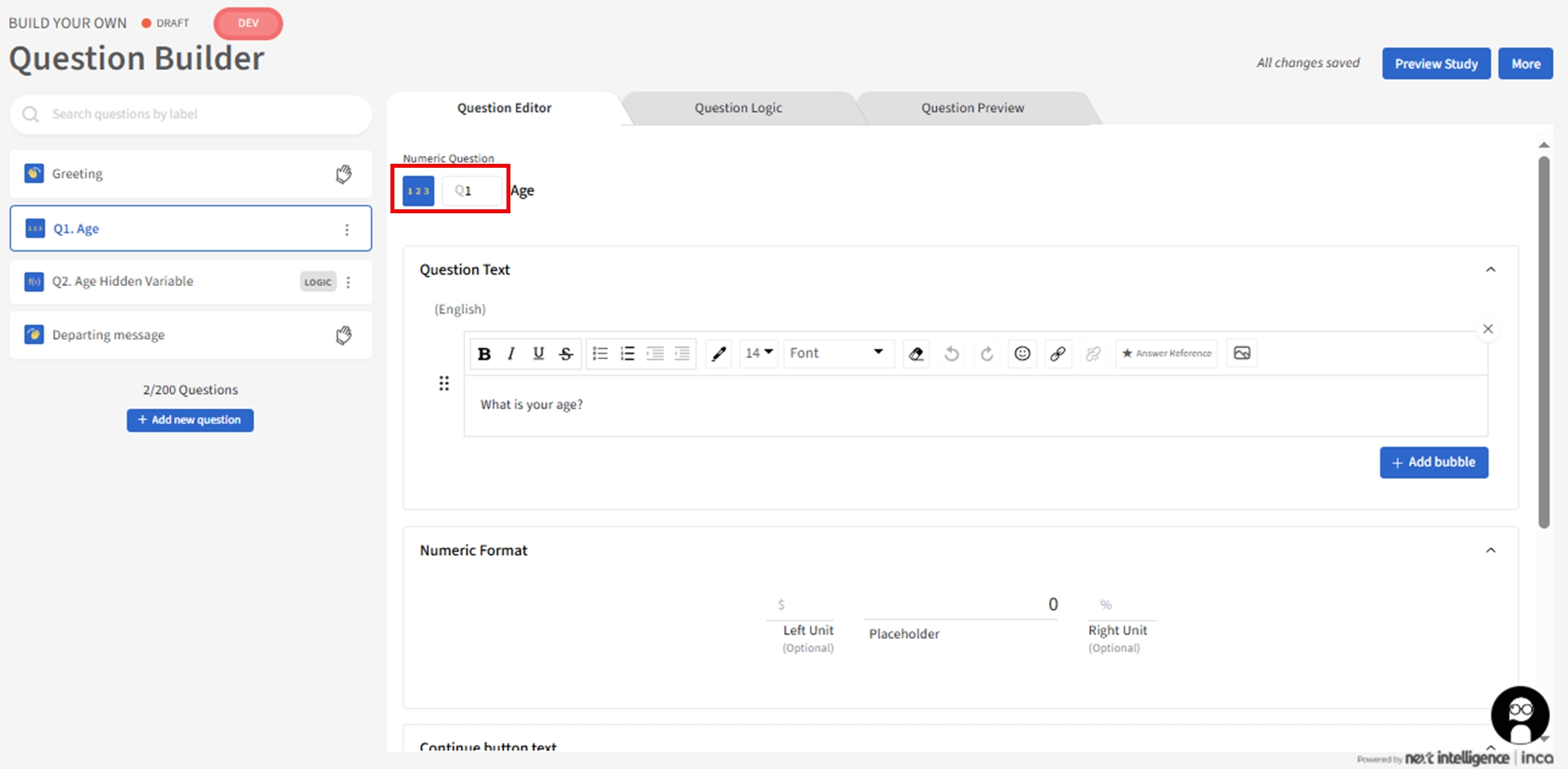
Task: Open the text color pen tool
Action: pyautogui.click(x=718, y=354)
